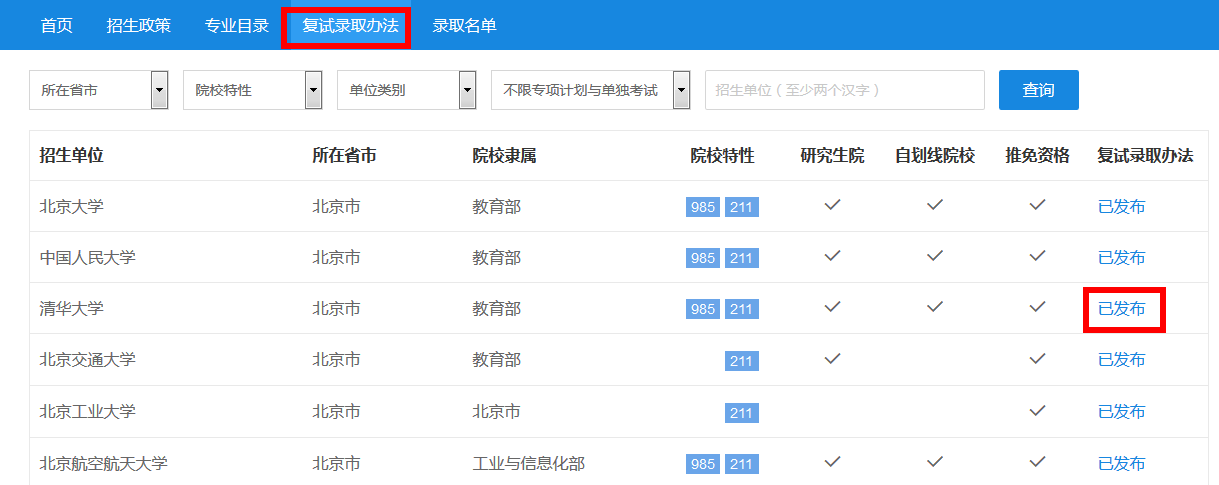Click the 211 badge for 清华大学
The width and height of the screenshot is (1219, 485).
pyautogui.click(x=741, y=309)
